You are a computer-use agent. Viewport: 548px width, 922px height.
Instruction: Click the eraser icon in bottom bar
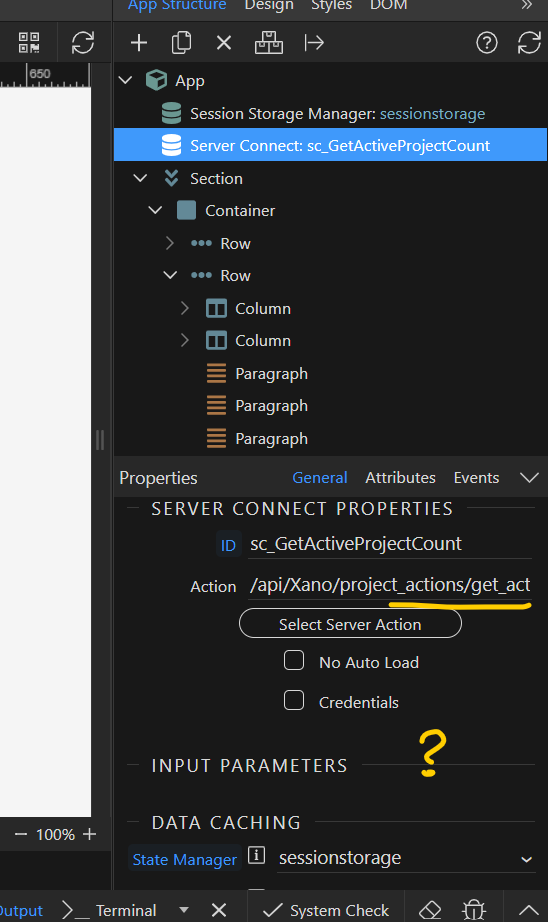tap(430, 910)
